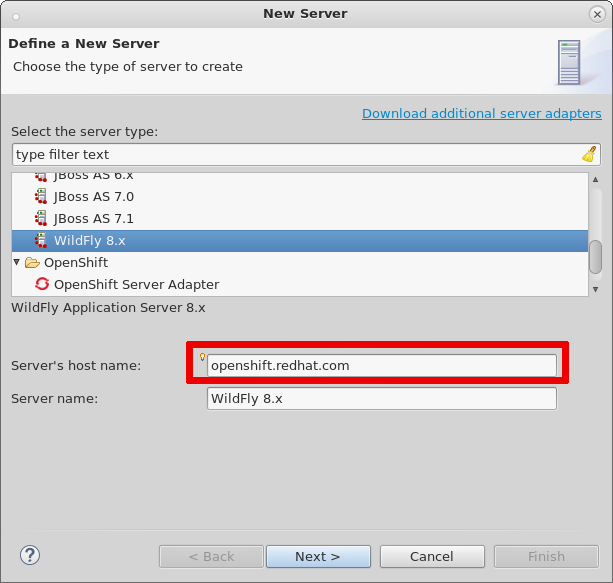The image size is (613, 583).
Task: Click the Server name input field
Action: point(382,398)
